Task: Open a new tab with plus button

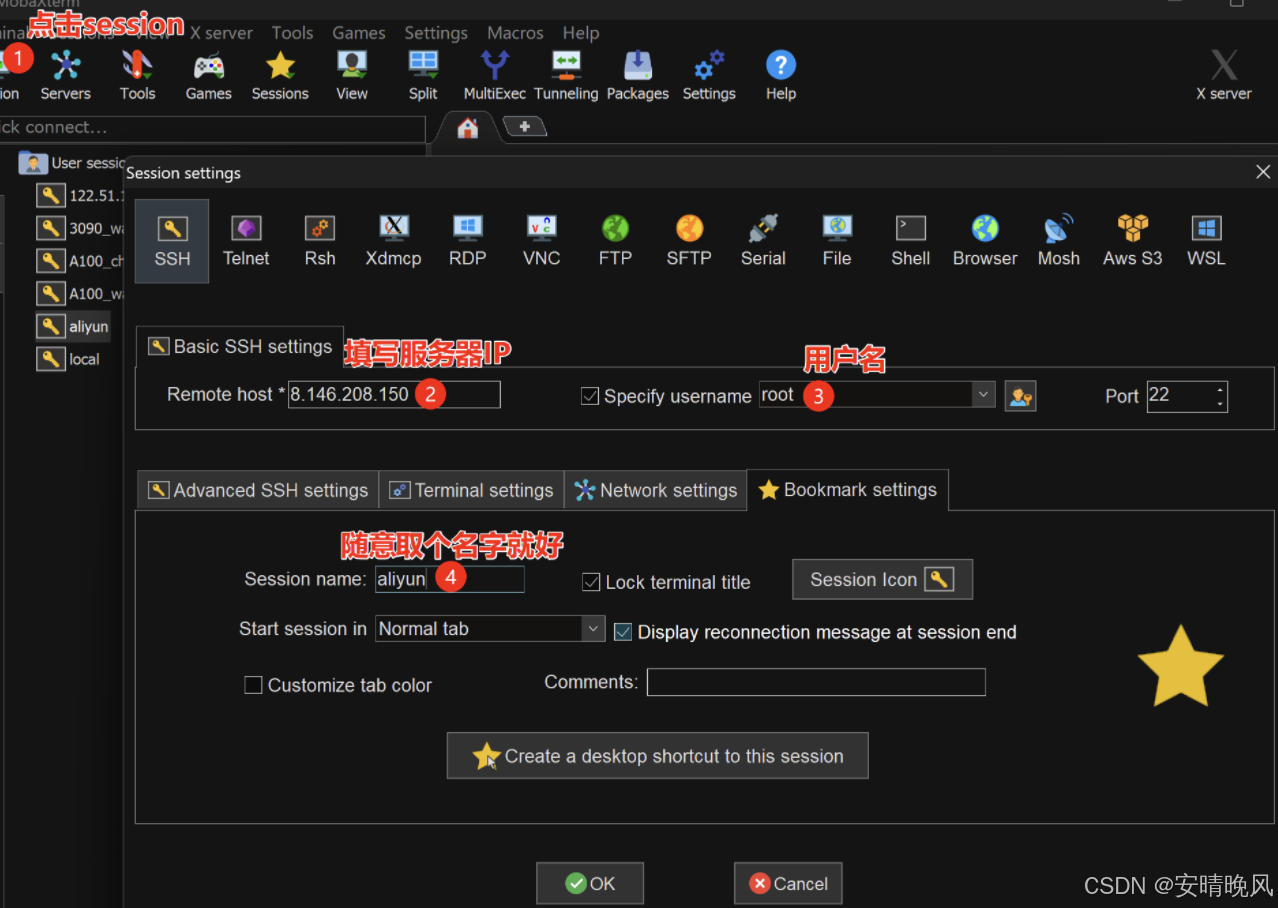Action: click(524, 126)
